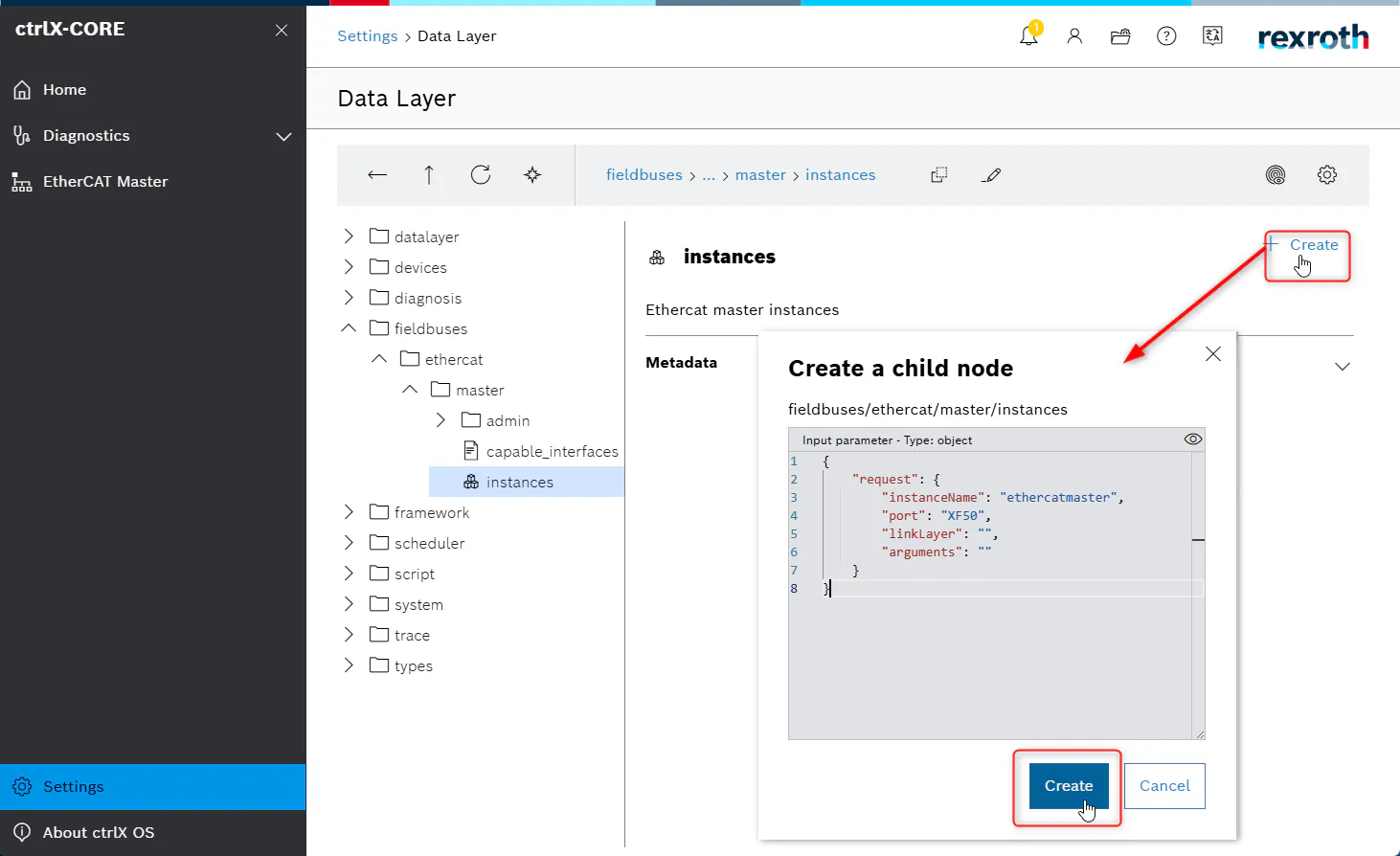This screenshot has height=856, width=1400.
Task: Click the edit path pencil icon
Action: pyautogui.click(x=991, y=174)
